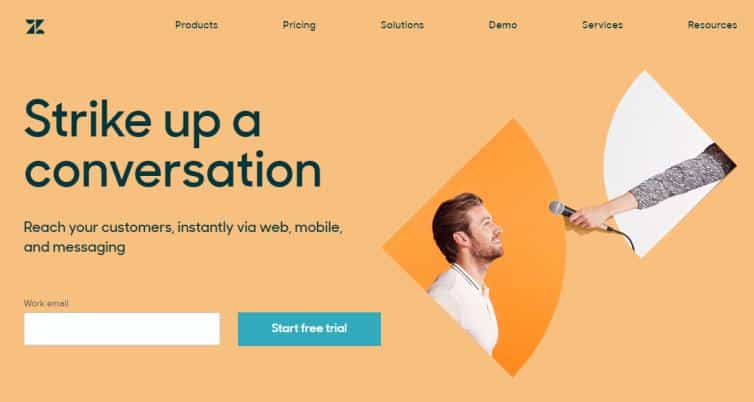Click the word conversation in the headline
This screenshot has height=402, width=754.
click(x=173, y=170)
